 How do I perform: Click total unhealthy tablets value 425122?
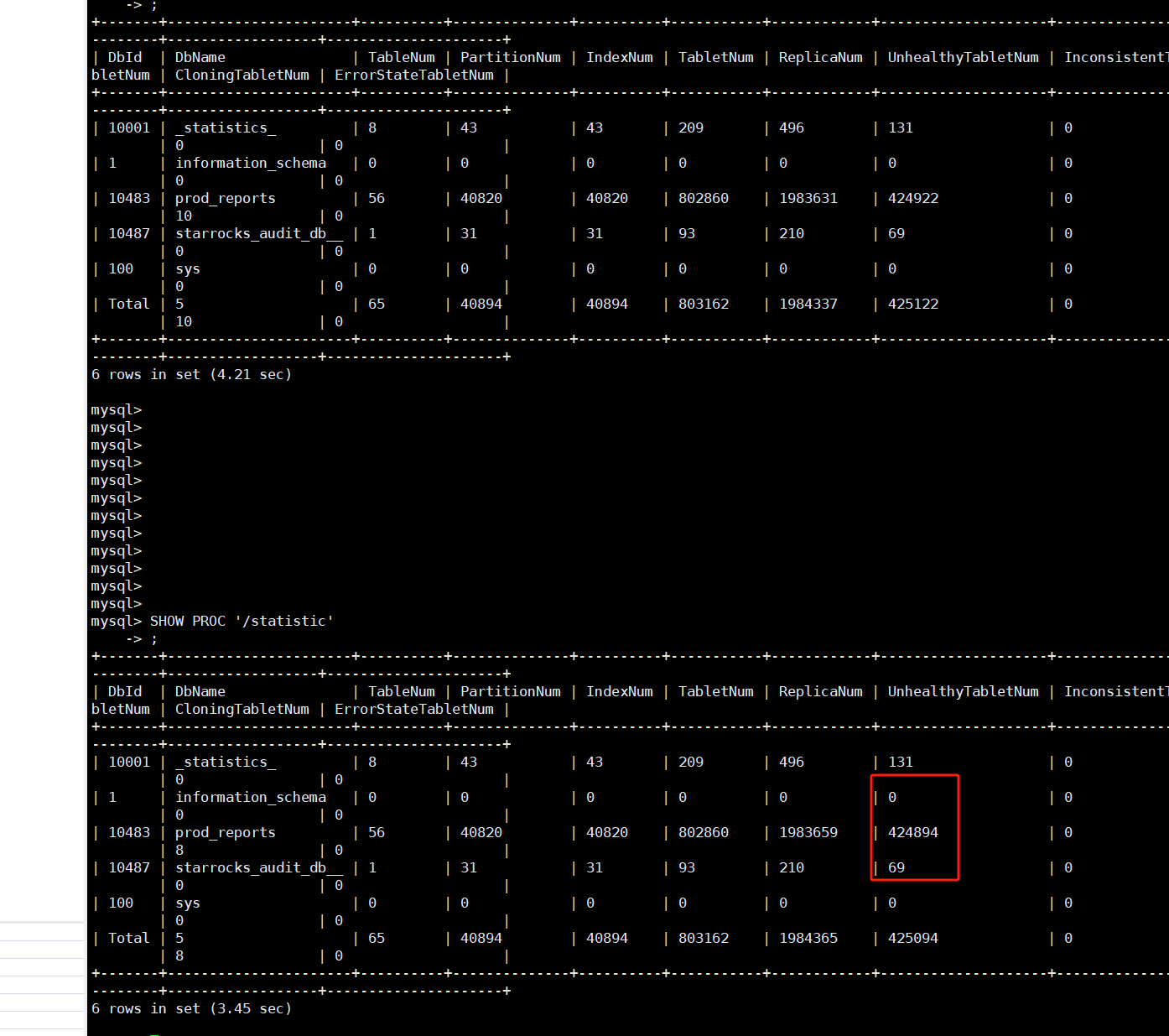coord(912,305)
